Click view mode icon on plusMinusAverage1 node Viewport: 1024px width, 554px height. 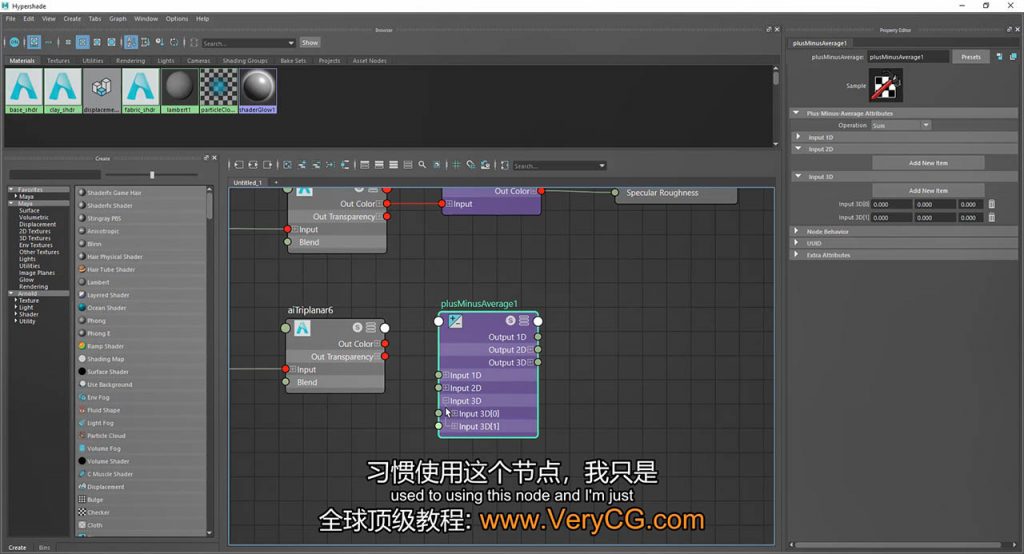(524, 321)
